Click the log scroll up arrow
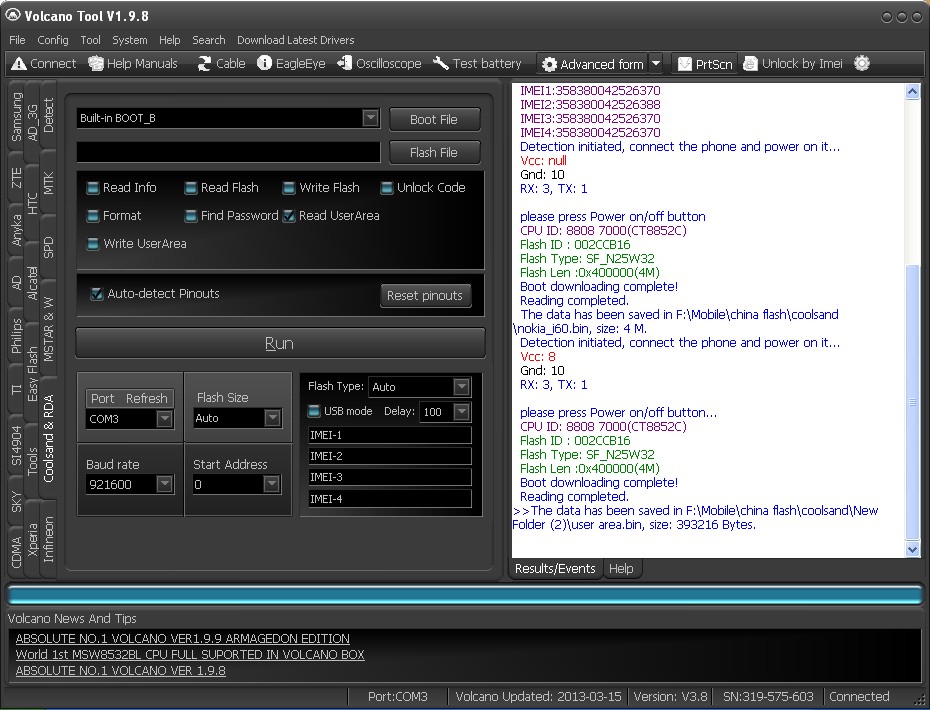930x710 pixels. (912, 91)
